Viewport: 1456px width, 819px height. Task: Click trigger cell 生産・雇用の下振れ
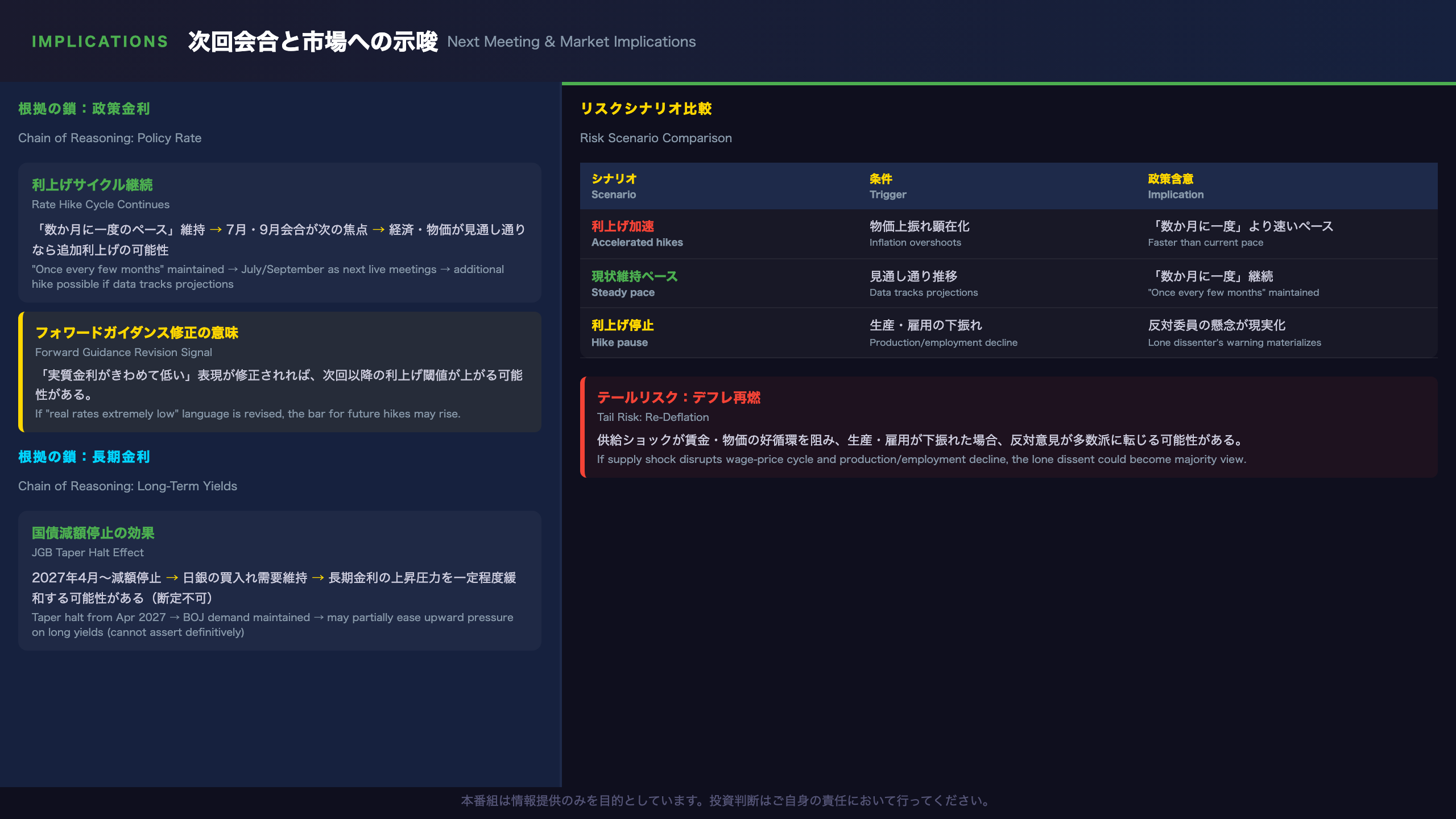click(x=926, y=325)
